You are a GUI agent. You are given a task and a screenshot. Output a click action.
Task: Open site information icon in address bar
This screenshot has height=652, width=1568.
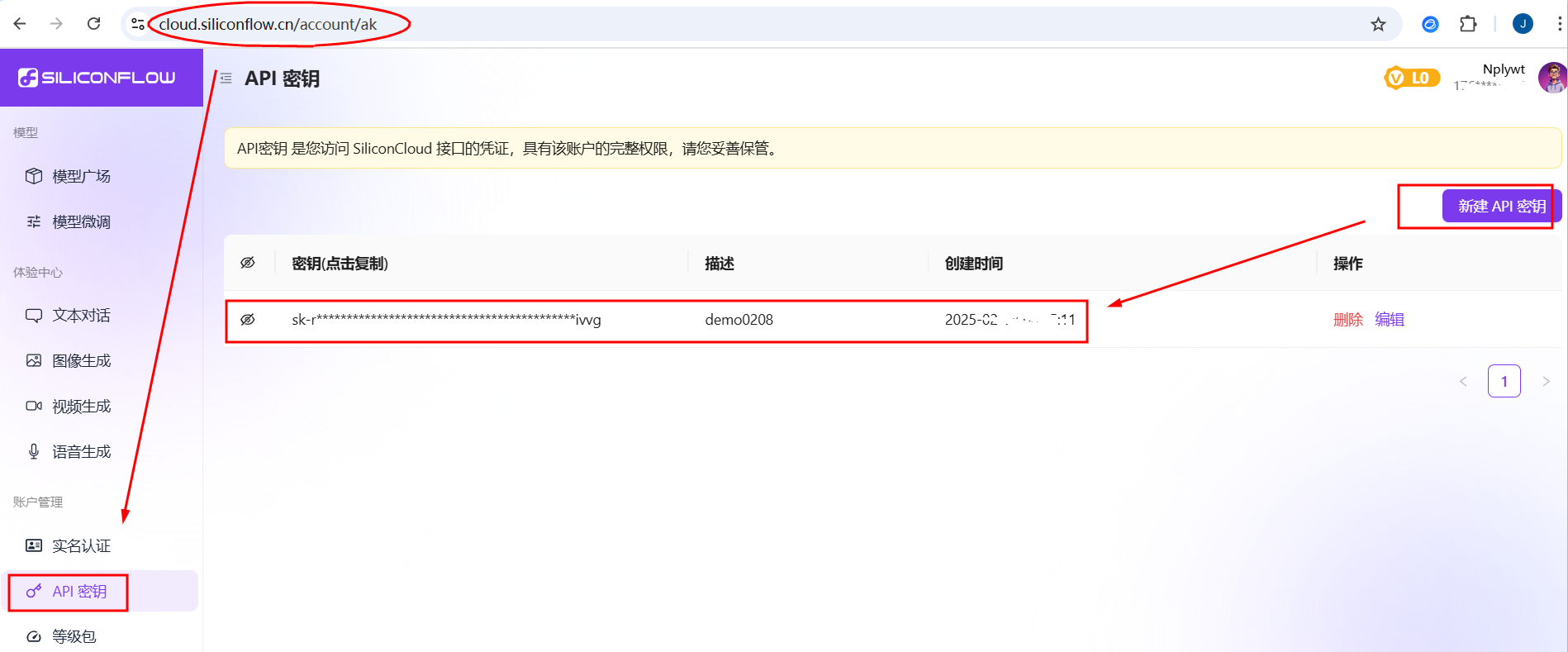138,24
